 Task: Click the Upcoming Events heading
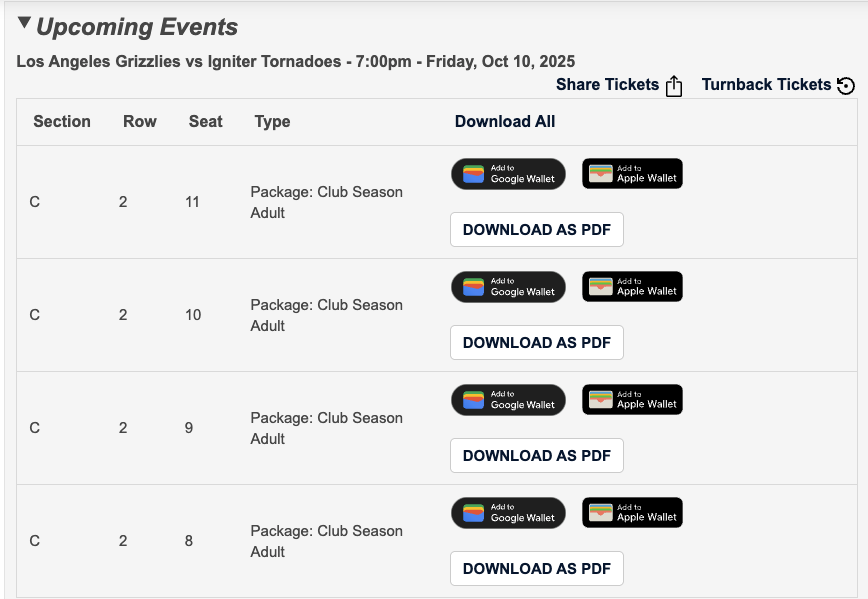click(x=137, y=27)
